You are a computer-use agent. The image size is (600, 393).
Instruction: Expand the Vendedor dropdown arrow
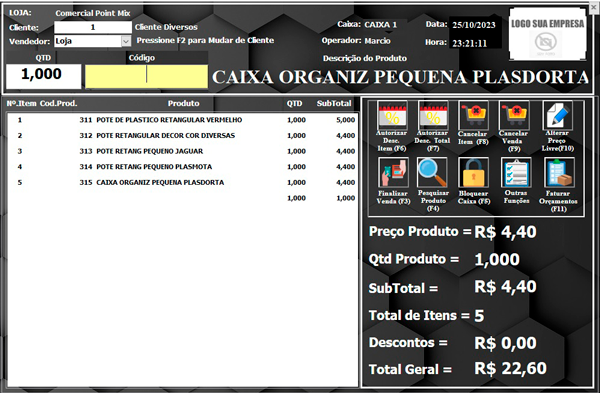126,41
